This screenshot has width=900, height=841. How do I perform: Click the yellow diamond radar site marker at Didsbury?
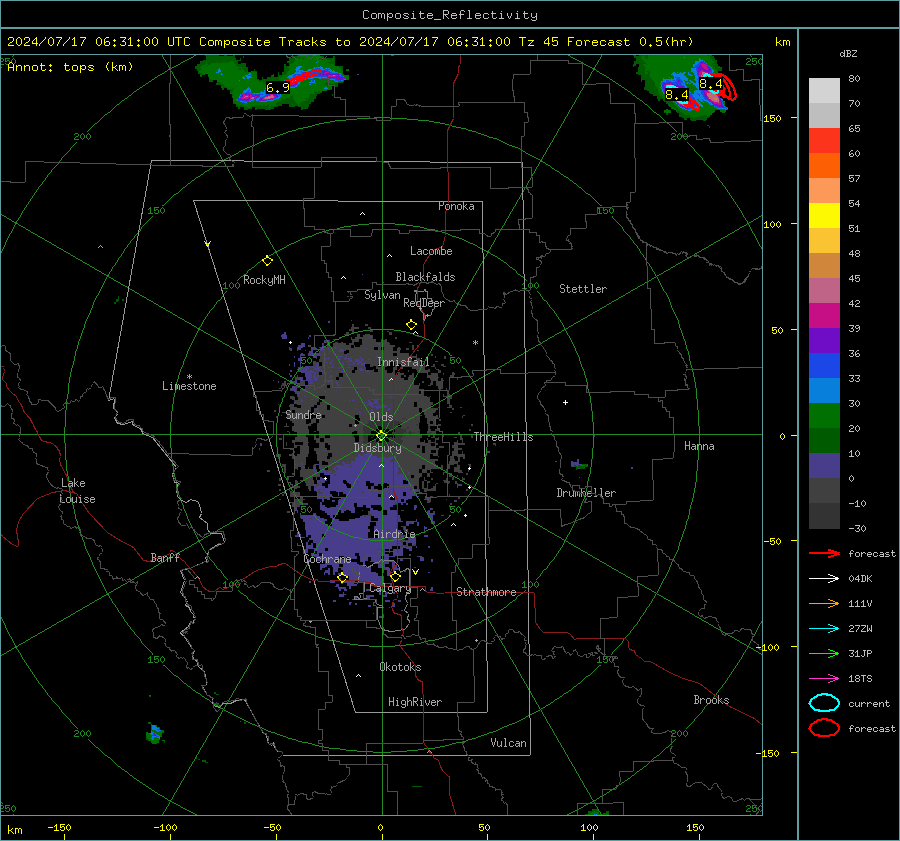click(381, 435)
